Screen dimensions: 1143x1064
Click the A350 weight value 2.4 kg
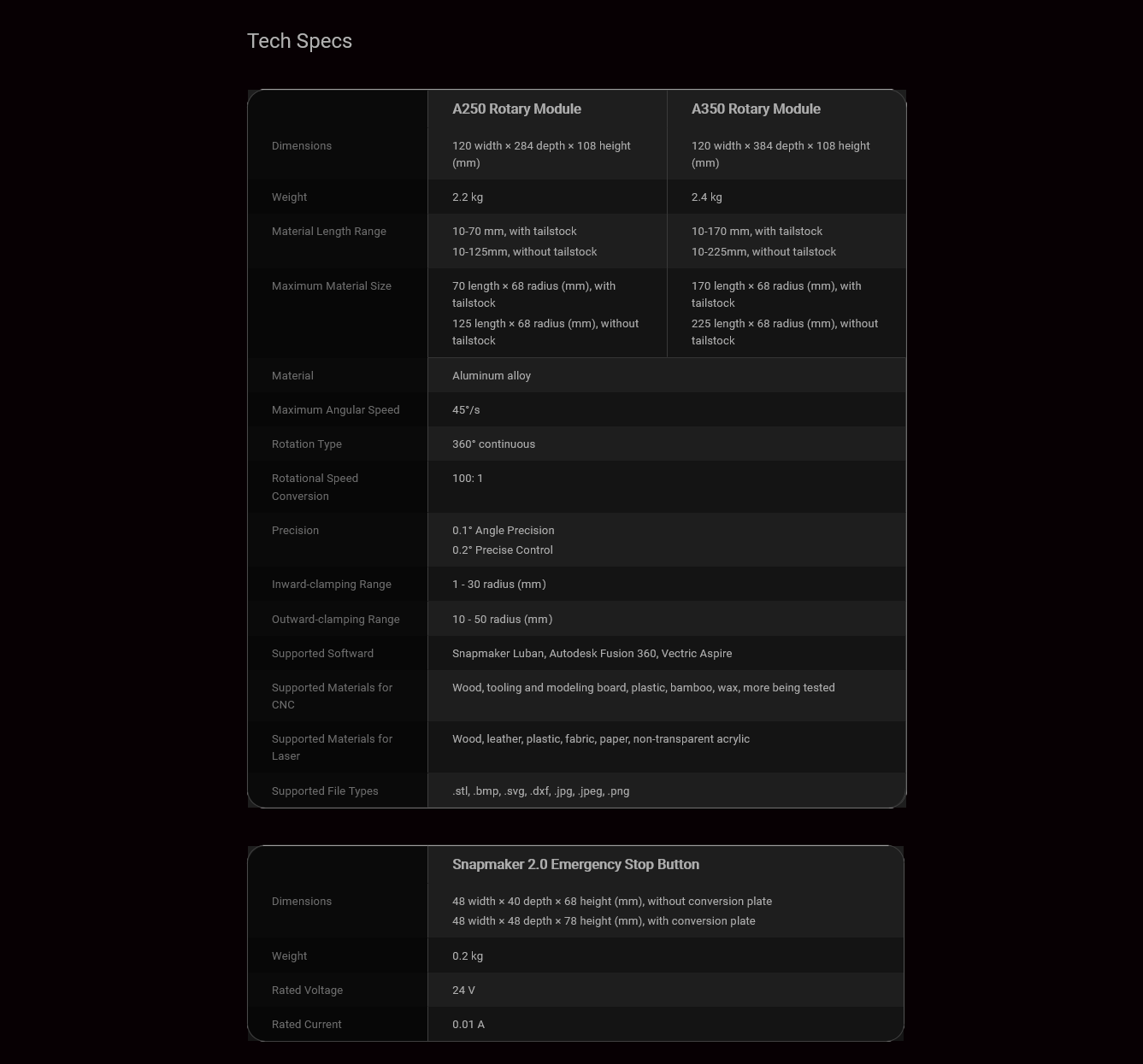(x=707, y=197)
